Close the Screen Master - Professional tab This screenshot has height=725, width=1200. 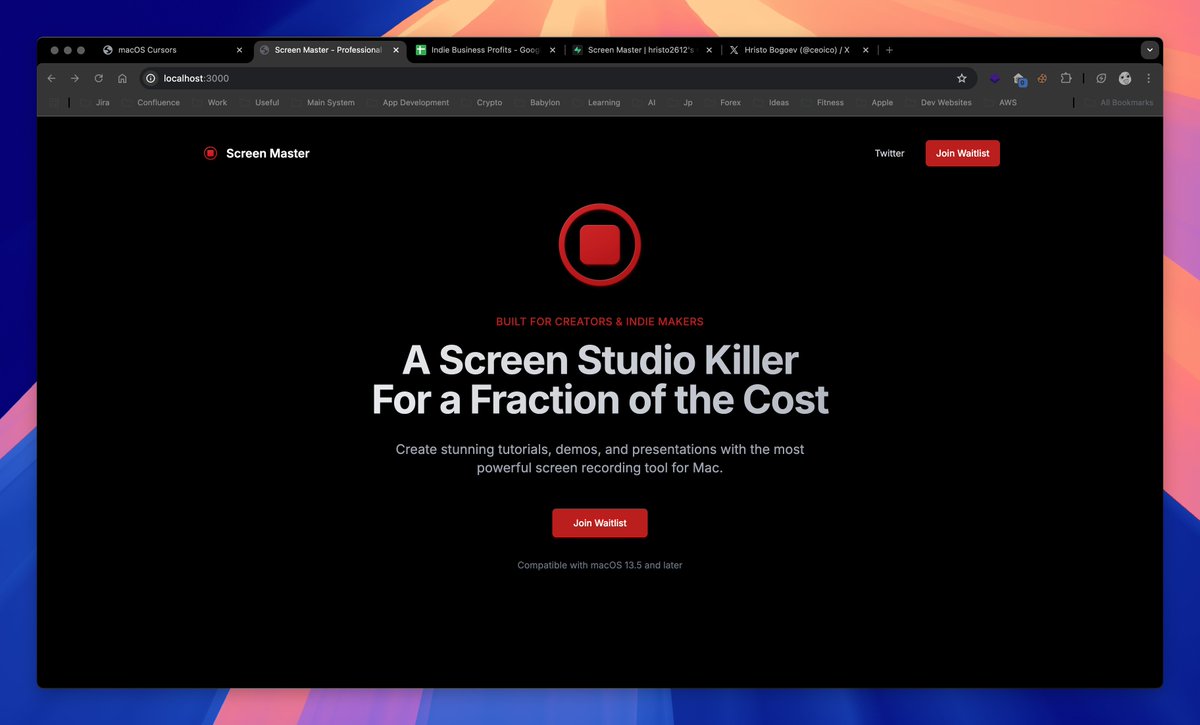396,50
